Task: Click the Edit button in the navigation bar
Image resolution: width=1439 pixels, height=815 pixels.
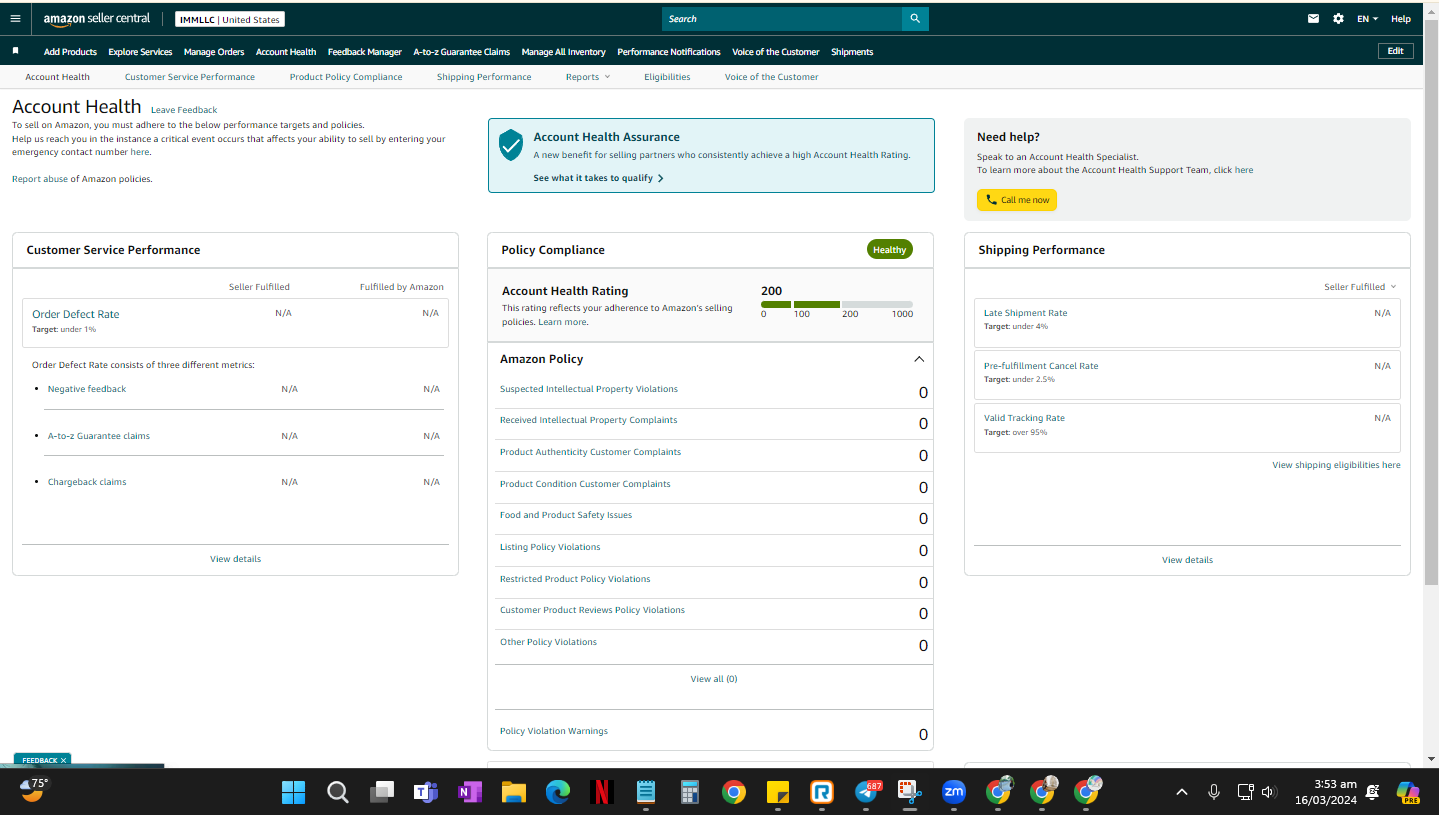Action: (x=1396, y=51)
